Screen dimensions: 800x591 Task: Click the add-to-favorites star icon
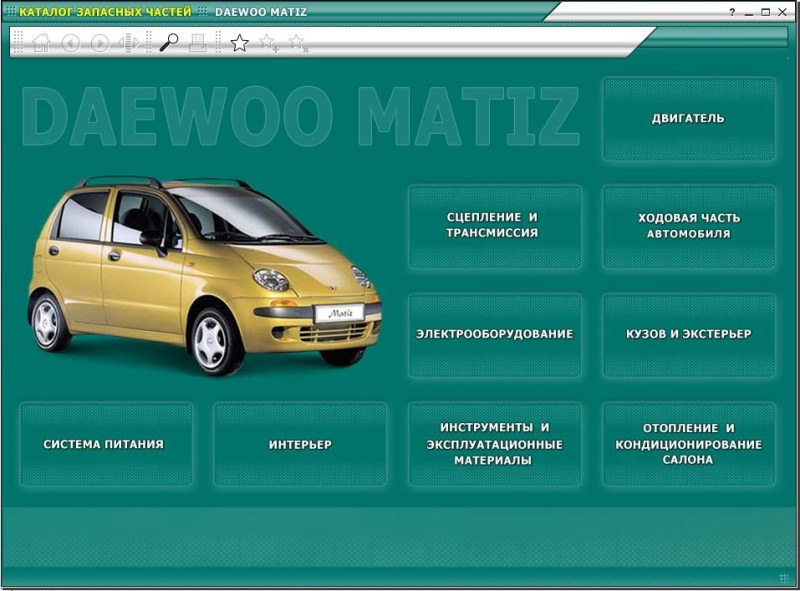pyautogui.click(x=268, y=43)
